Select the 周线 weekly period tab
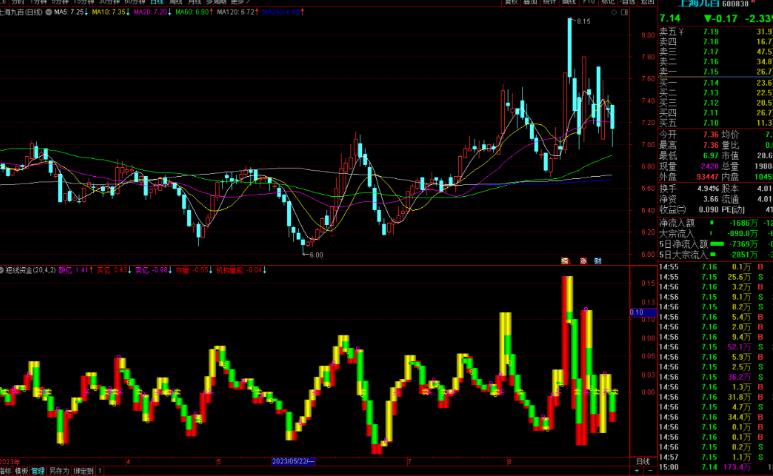The height and width of the screenshot is (476, 773). click(x=176, y=2)
